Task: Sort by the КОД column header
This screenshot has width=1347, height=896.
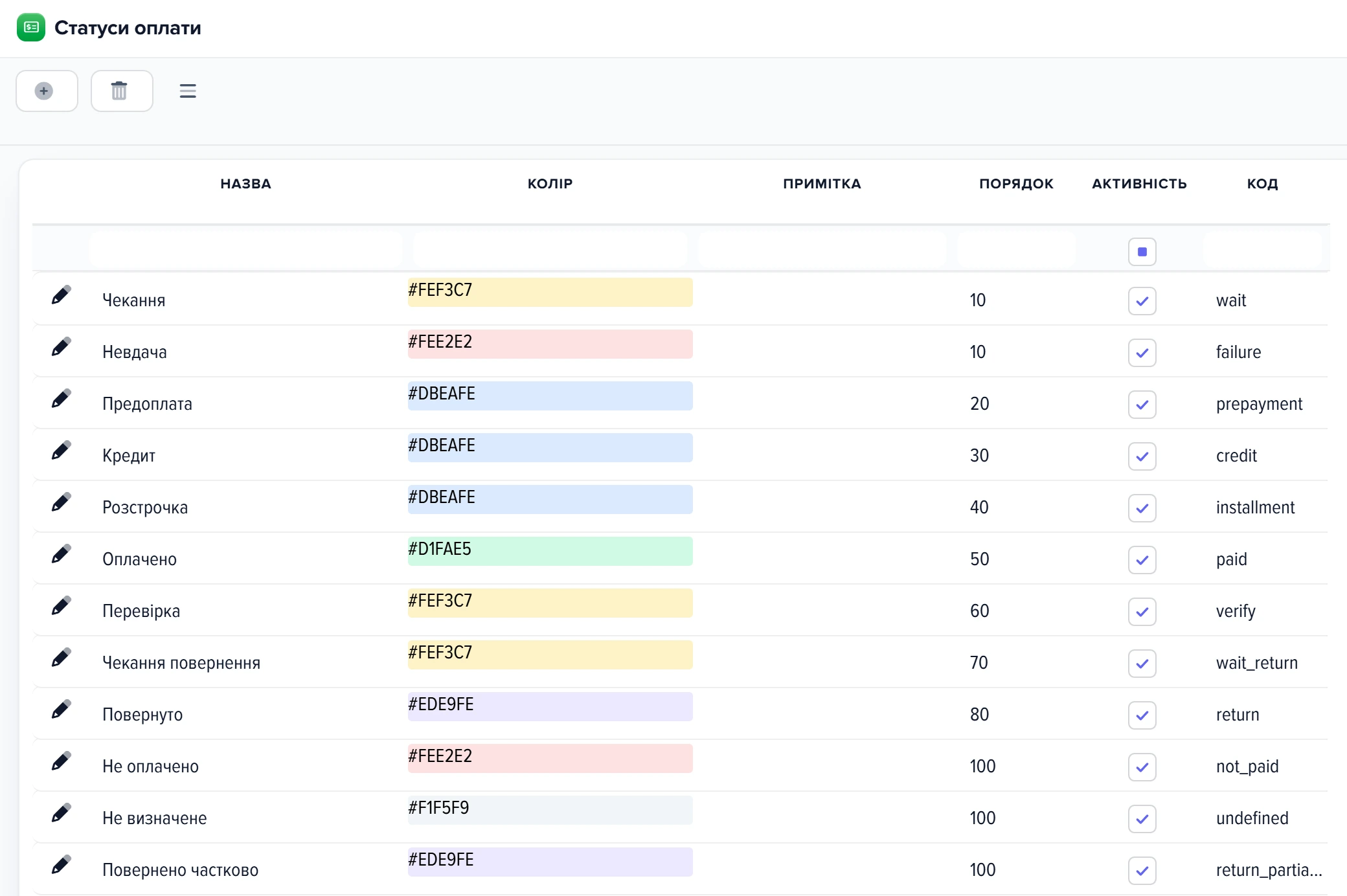Action: (x=1262, y=184)
